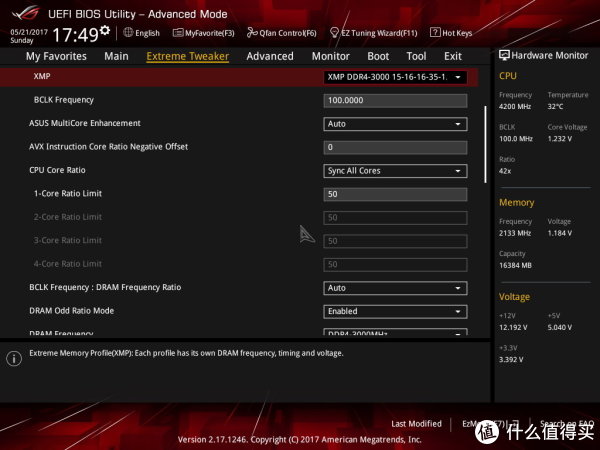Open the Main tab
Image resolution: width=600 pixels, height=450 pixels.
tap(116, 56)
